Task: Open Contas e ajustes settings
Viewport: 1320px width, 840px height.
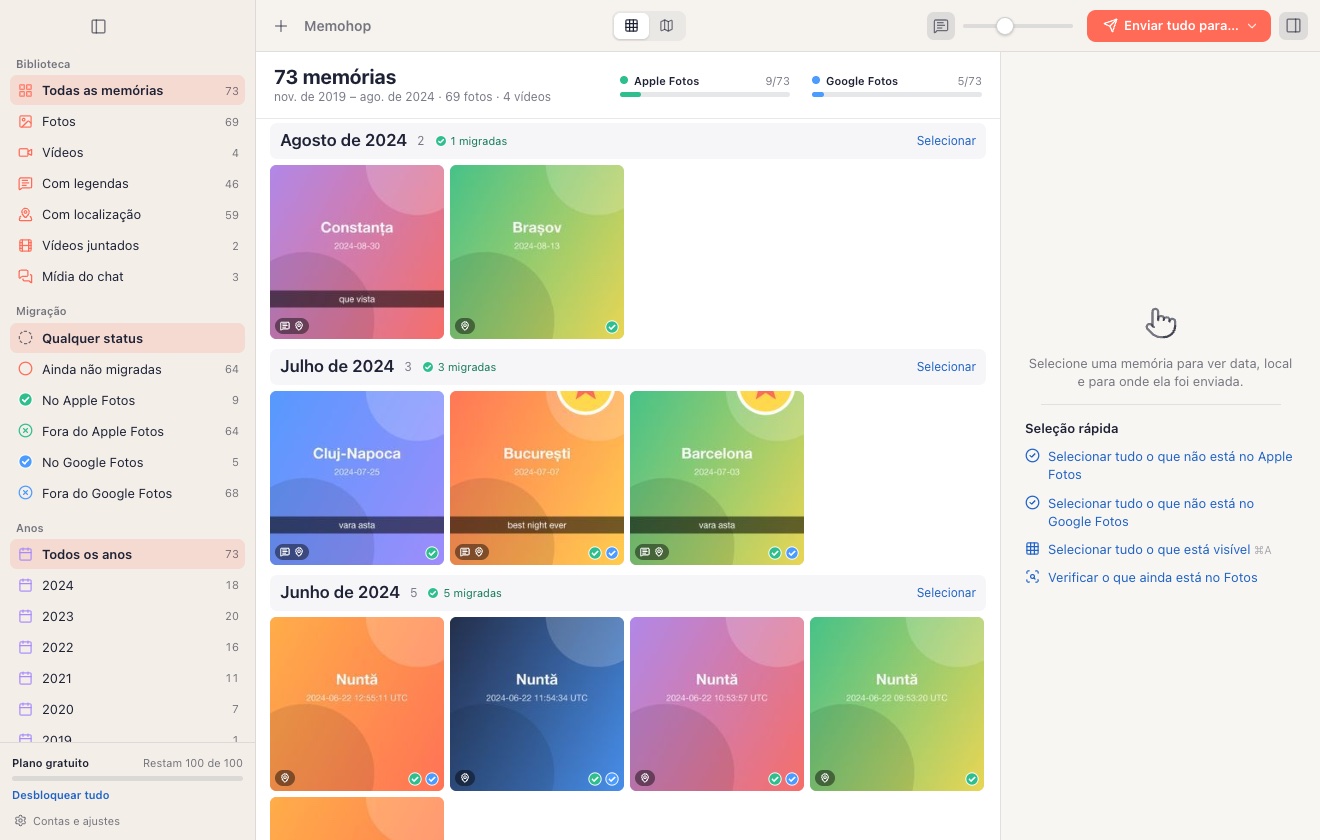Action: [66, 821]
